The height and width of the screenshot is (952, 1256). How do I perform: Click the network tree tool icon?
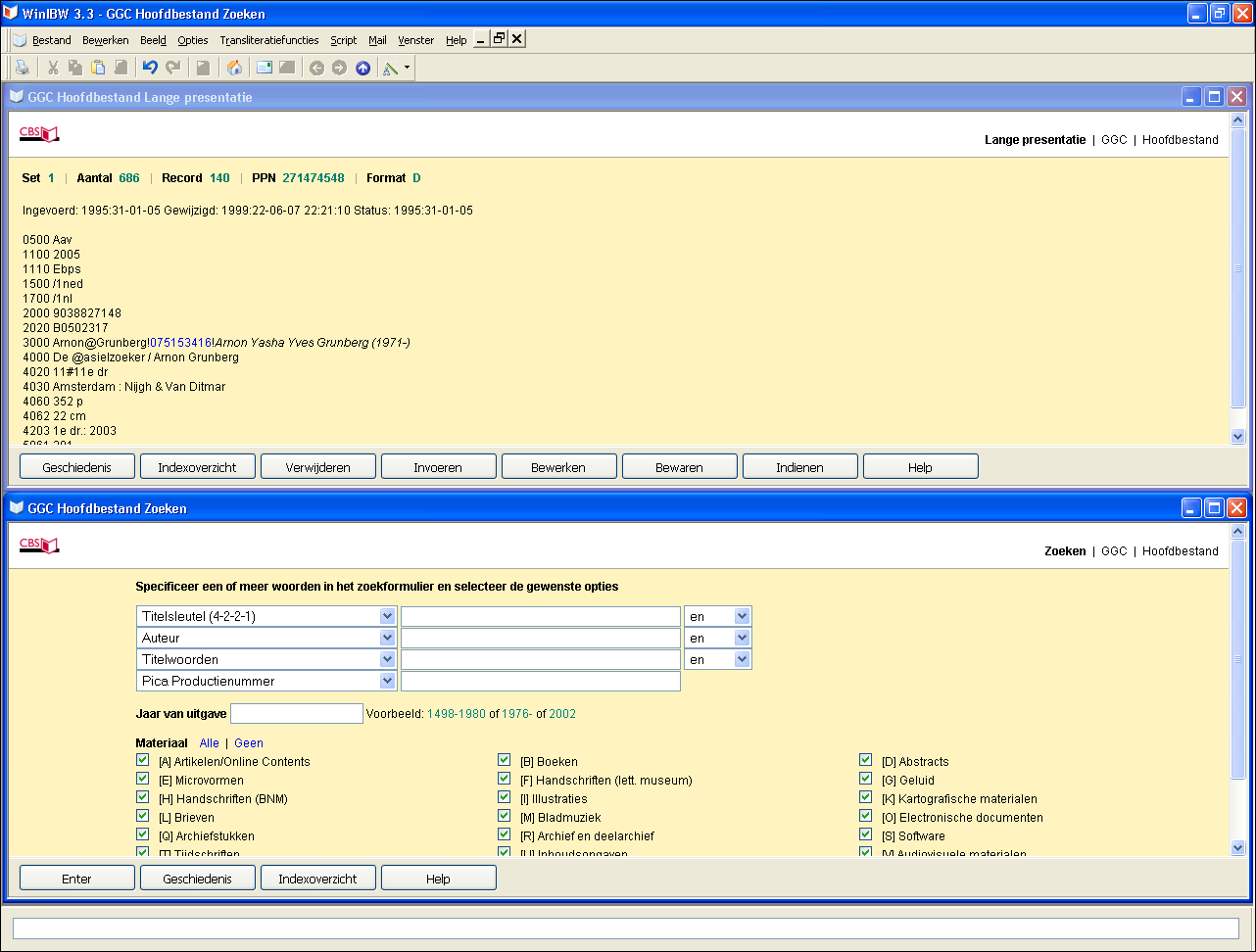tap(391, 68)
